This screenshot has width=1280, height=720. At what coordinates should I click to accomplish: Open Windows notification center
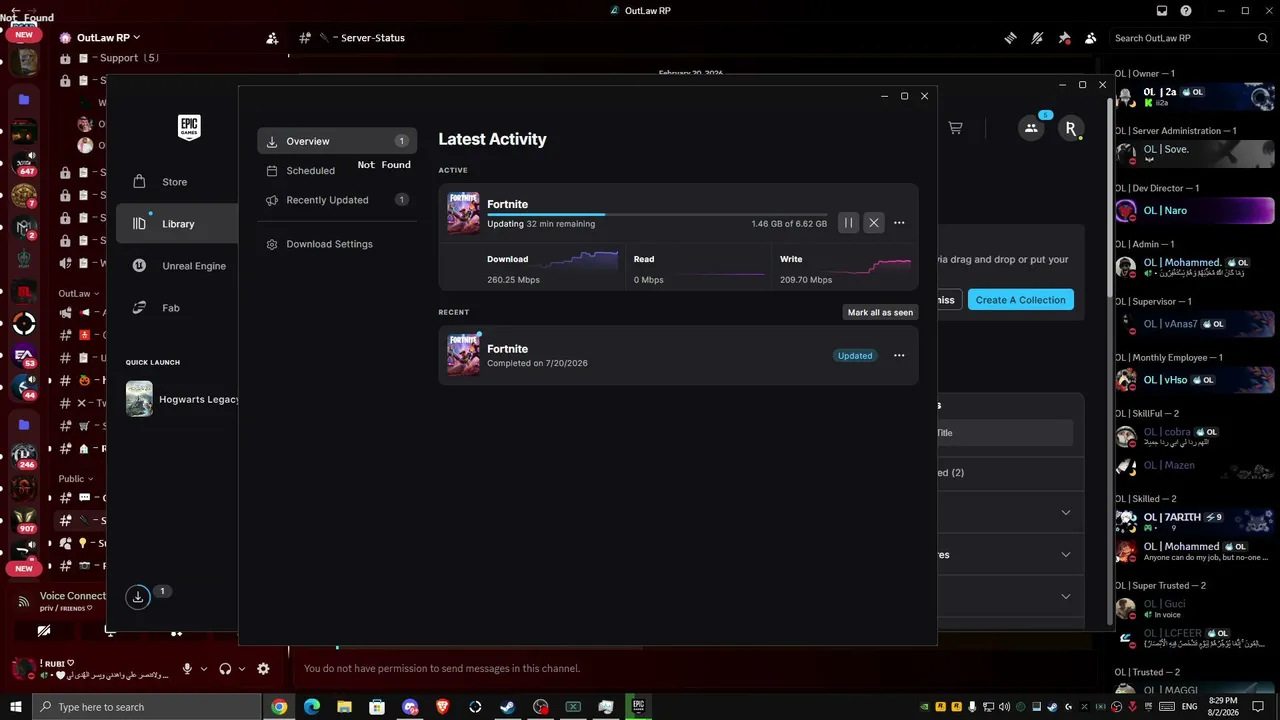[x=1258, y=707]
